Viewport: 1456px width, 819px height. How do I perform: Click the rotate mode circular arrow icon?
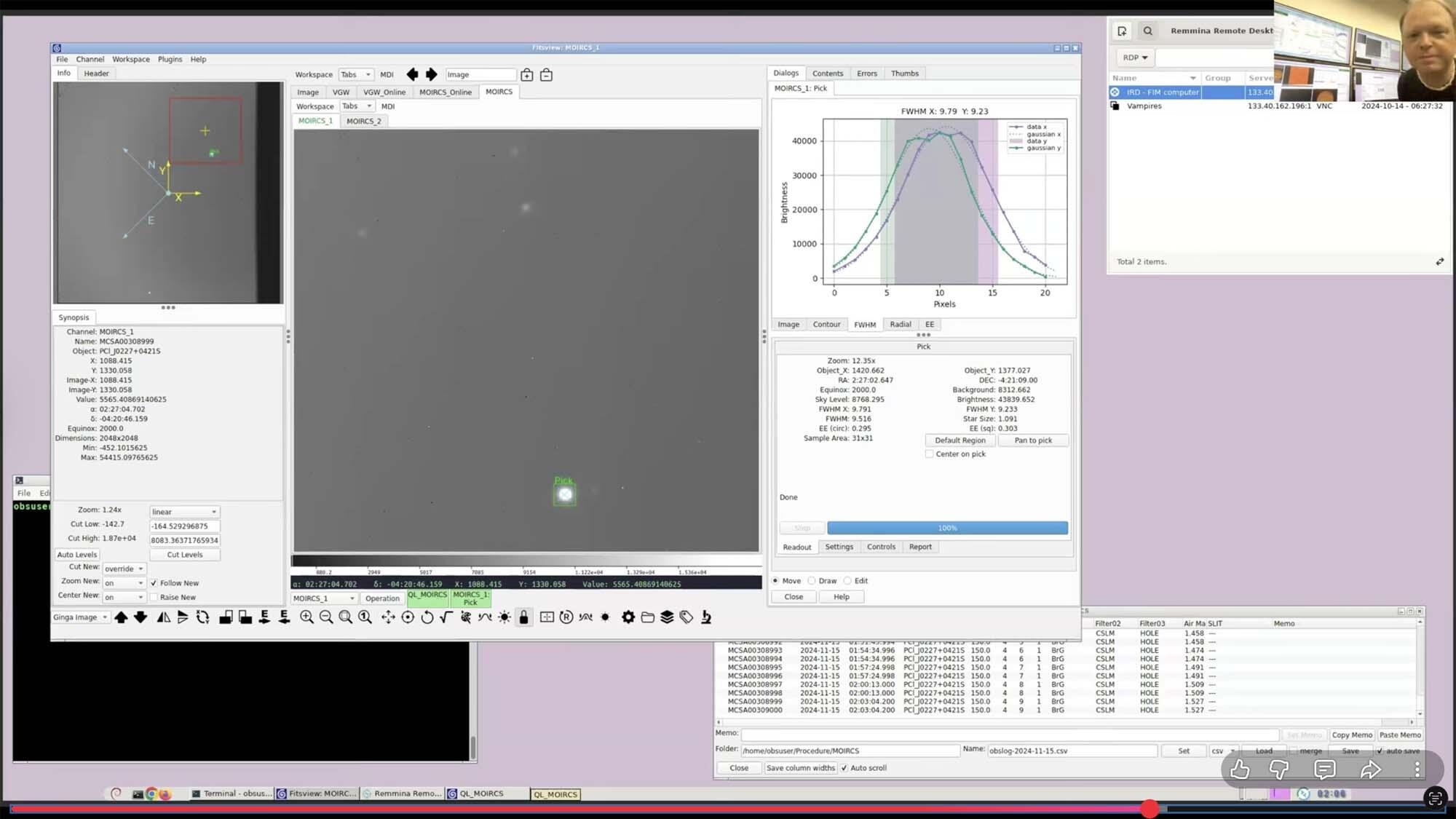(427, 617)
